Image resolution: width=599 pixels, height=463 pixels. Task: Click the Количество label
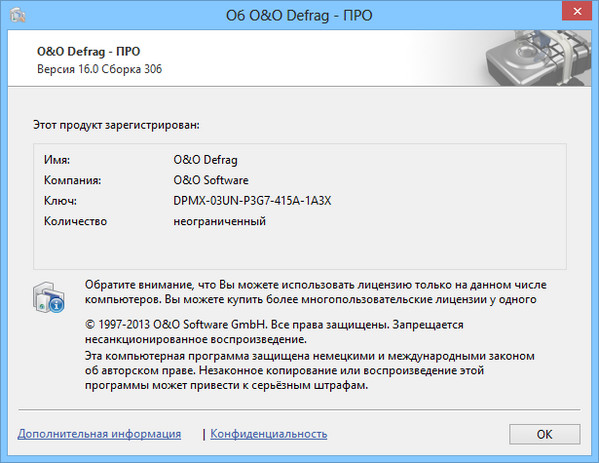(x=75, y=221)
